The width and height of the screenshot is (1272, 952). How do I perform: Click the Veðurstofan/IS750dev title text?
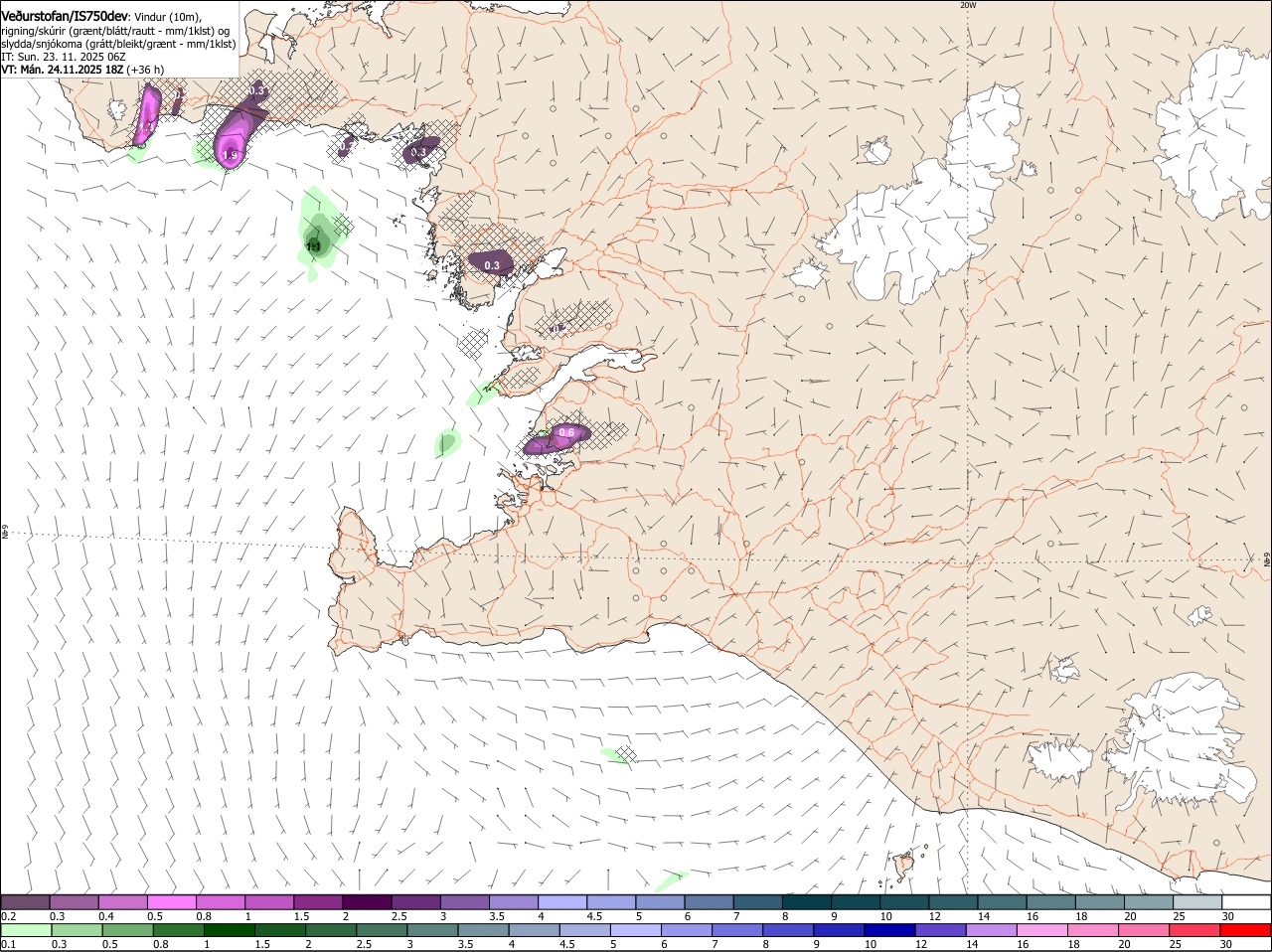(x=65, y=16)
